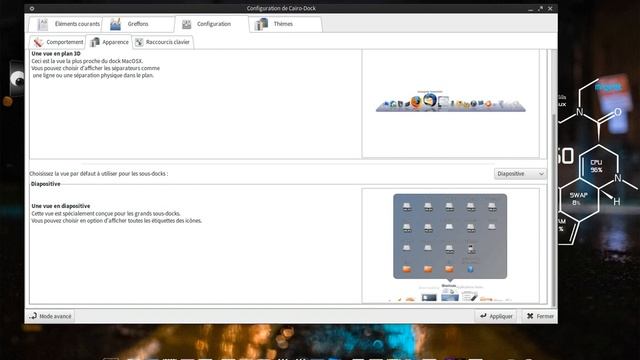Image resolution: width=640 pixels, height=360 pixels.
Task: Open the Éléments courants tab
Action: tap(65, 24)
